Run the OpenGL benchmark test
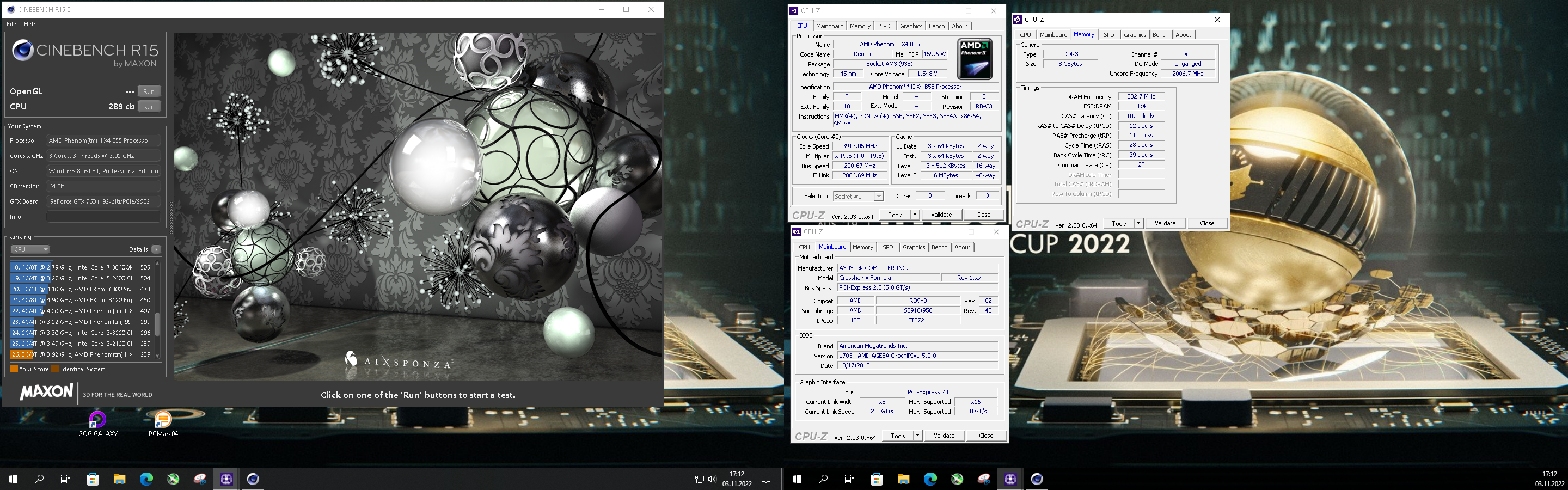 (x=149, y=91)
